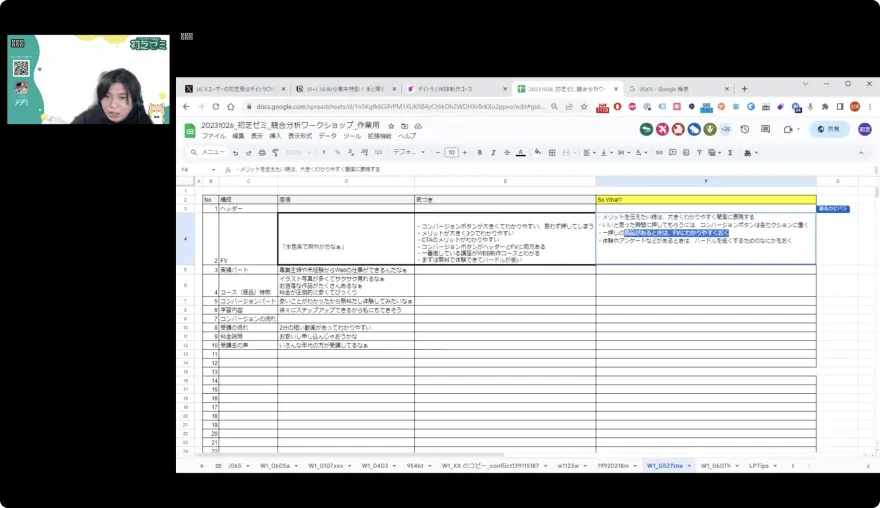Viewport: 880px width, 508px height.
Task: Open the ヘルプ menu
Action: tap(407, 136)
